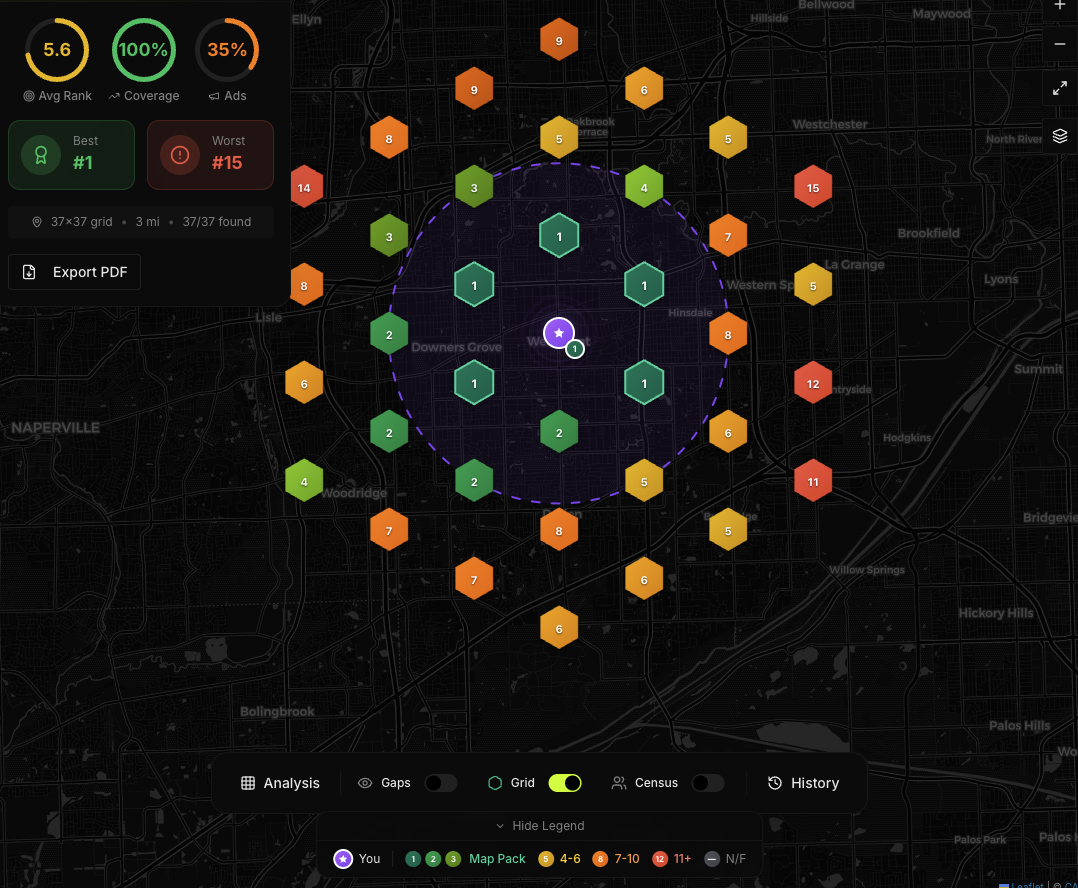
Task: Open the History view
Action: 803,783
